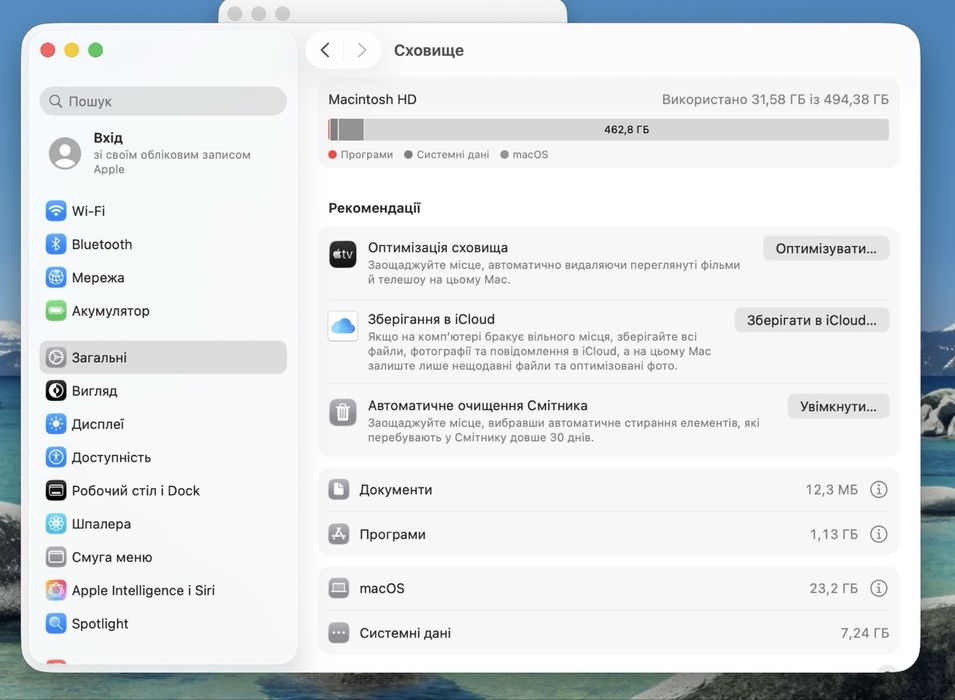This screenshot has width=955, height=700.
Task: Click the trash can icon
Action: point(343,412)
